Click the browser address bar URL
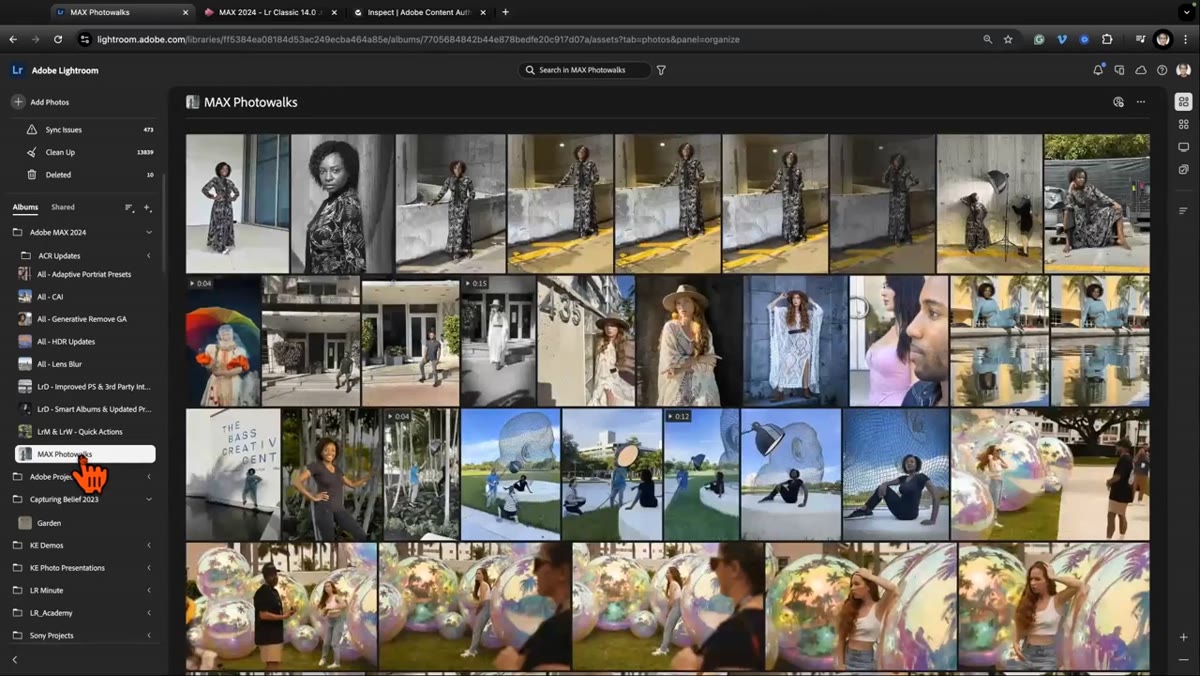The height and width of the screenshot is (676, 1200). pos(418,39)
